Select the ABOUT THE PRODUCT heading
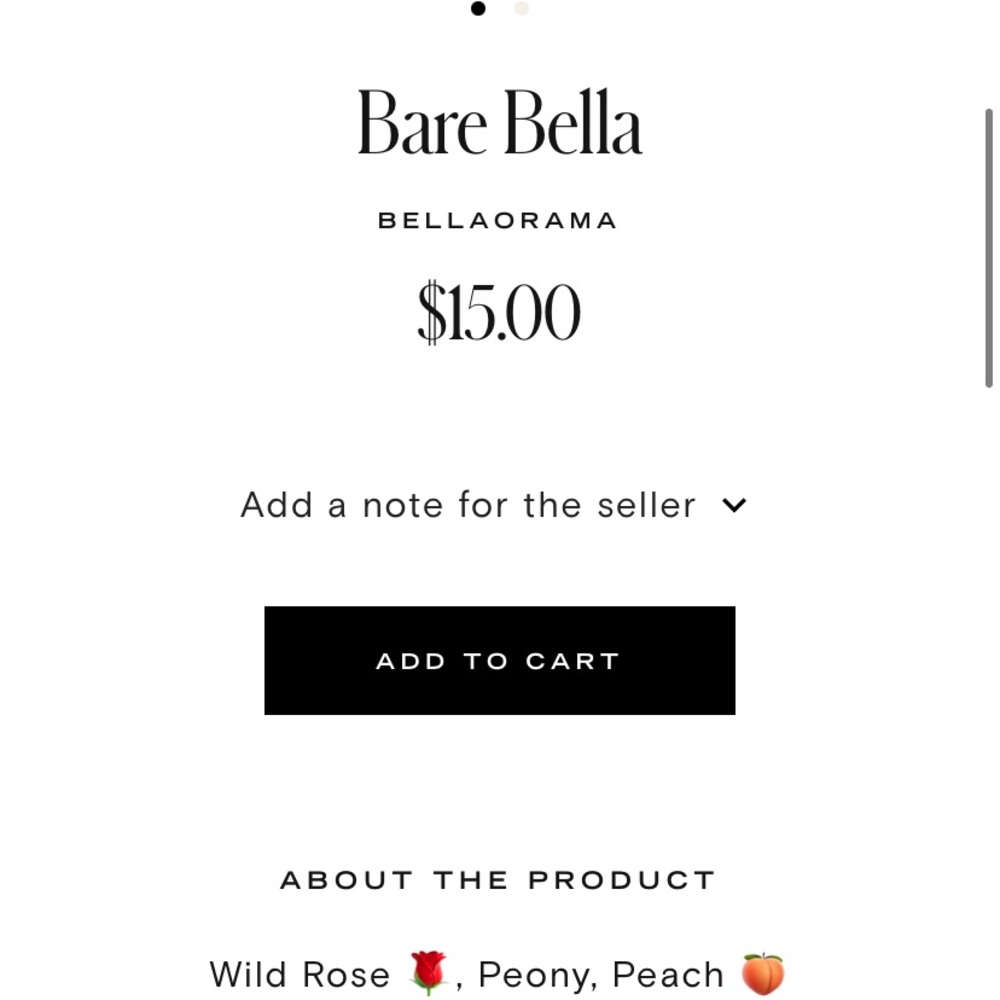Screen dimensions: 1000x1000 click(497, 880)
